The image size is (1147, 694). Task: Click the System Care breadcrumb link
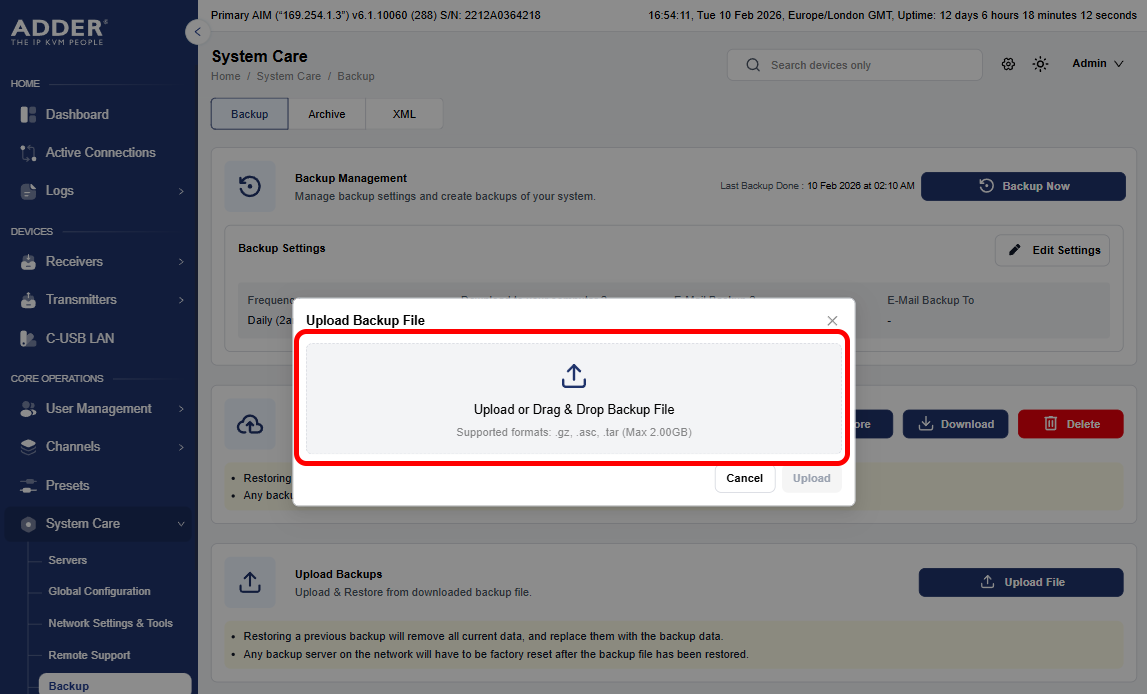coord(288,76)
